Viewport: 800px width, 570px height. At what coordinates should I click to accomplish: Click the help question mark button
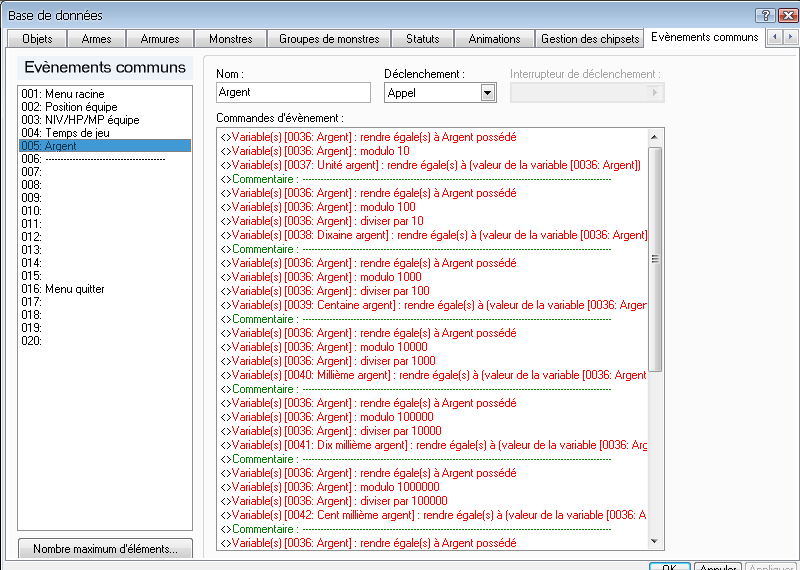click(765, 16)
